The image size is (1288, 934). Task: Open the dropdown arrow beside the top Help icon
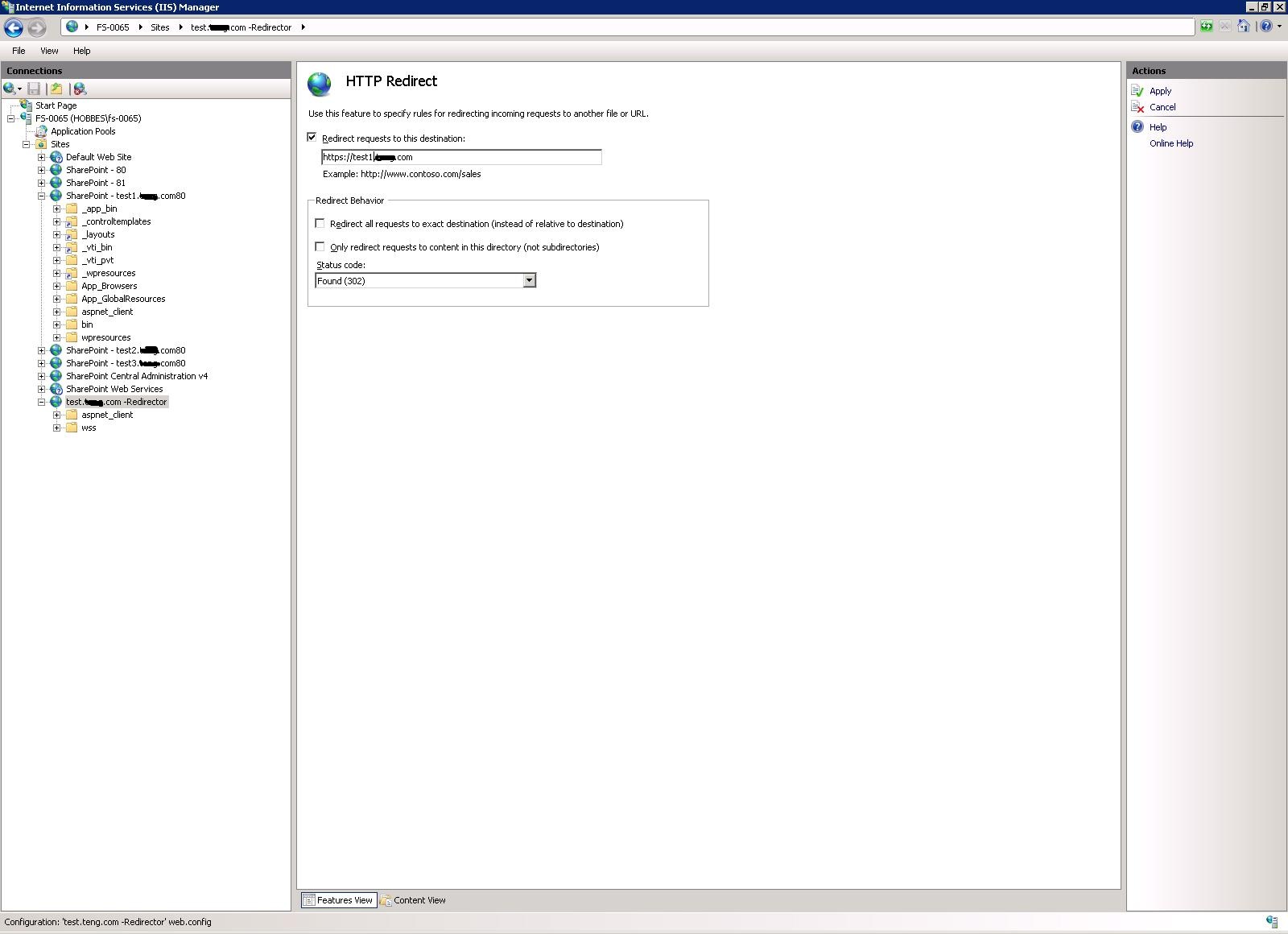[1279, 27]
